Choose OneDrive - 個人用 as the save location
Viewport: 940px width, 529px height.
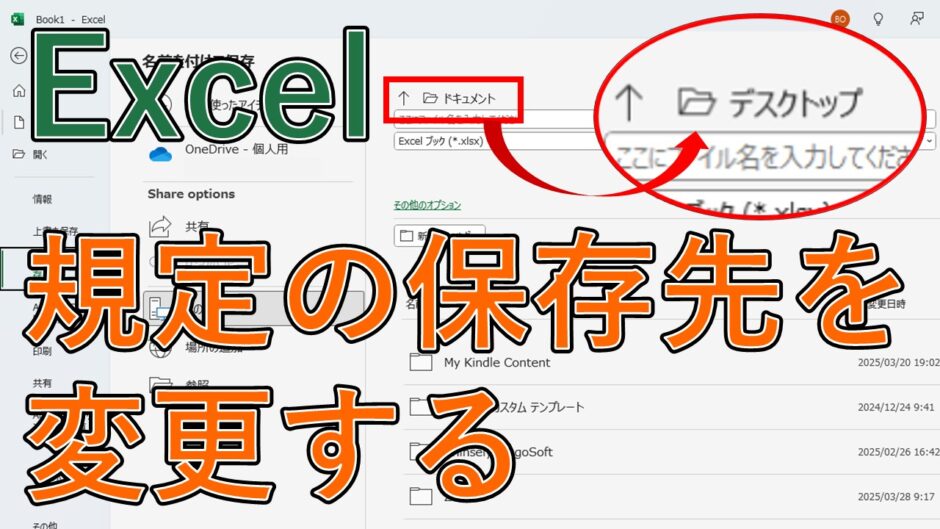coord(236,149)
